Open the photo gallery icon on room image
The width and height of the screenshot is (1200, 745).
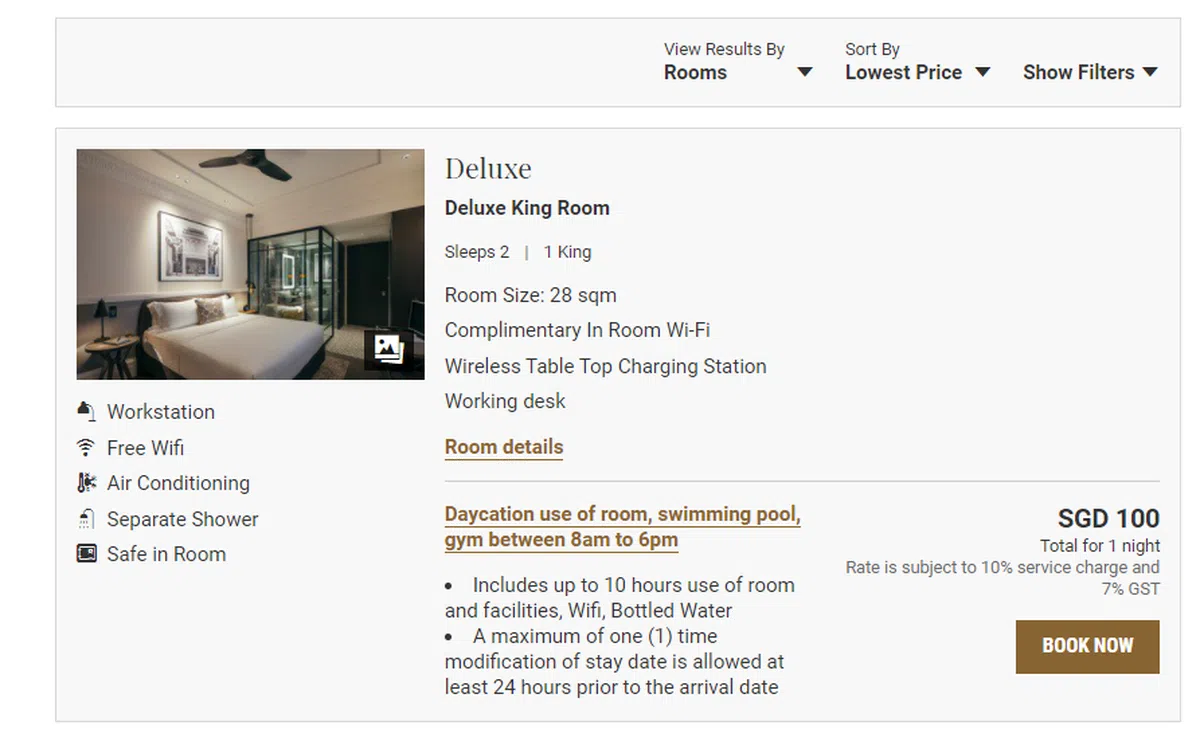[x=388, y=348]
